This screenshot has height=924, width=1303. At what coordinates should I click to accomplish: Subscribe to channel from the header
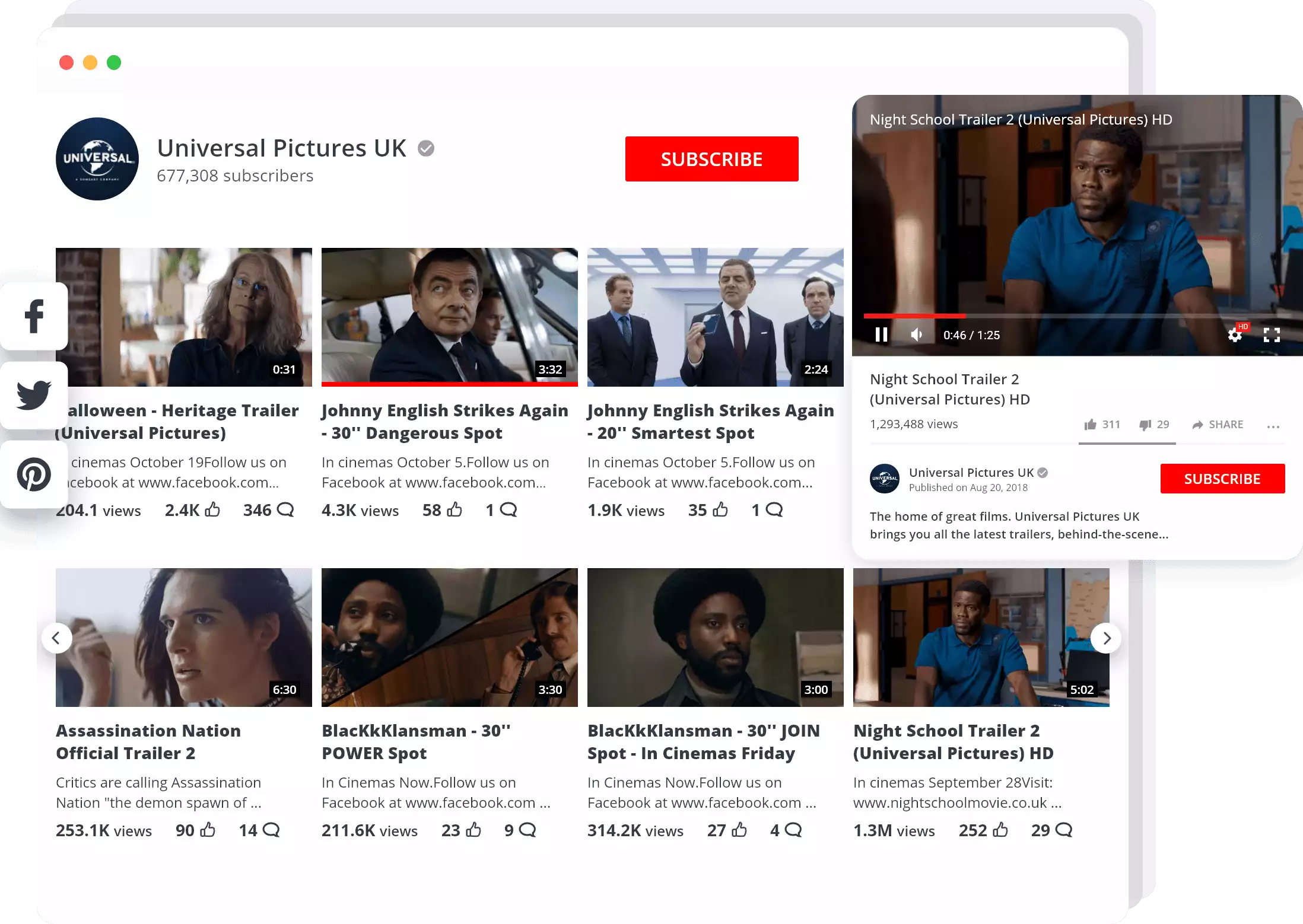712,159
